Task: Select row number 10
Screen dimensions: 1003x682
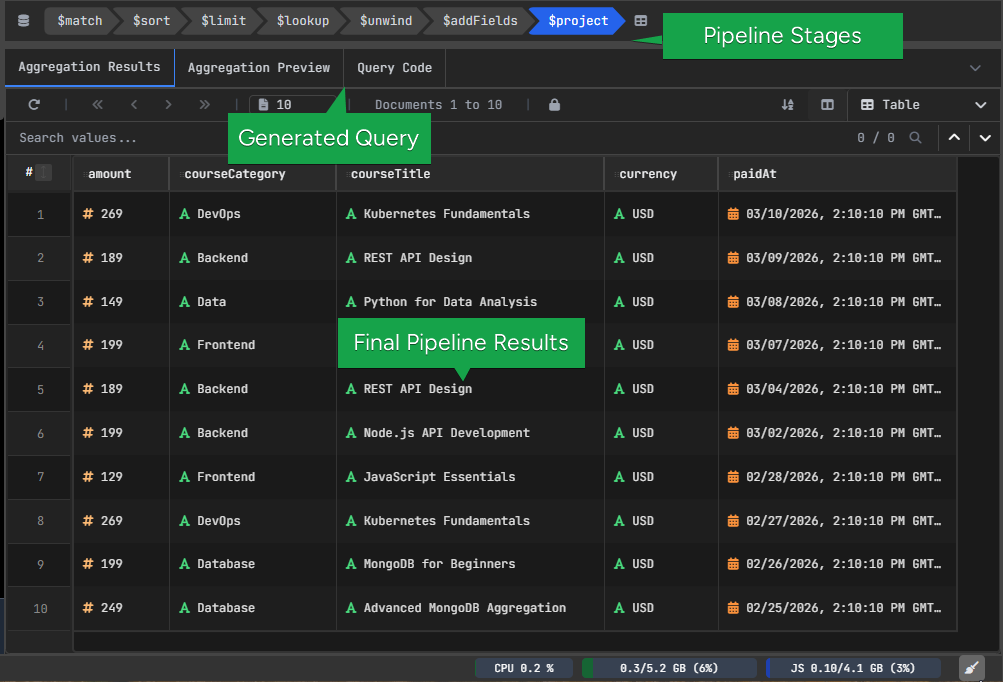Action: pyautogui.click(x=40, y=608)
